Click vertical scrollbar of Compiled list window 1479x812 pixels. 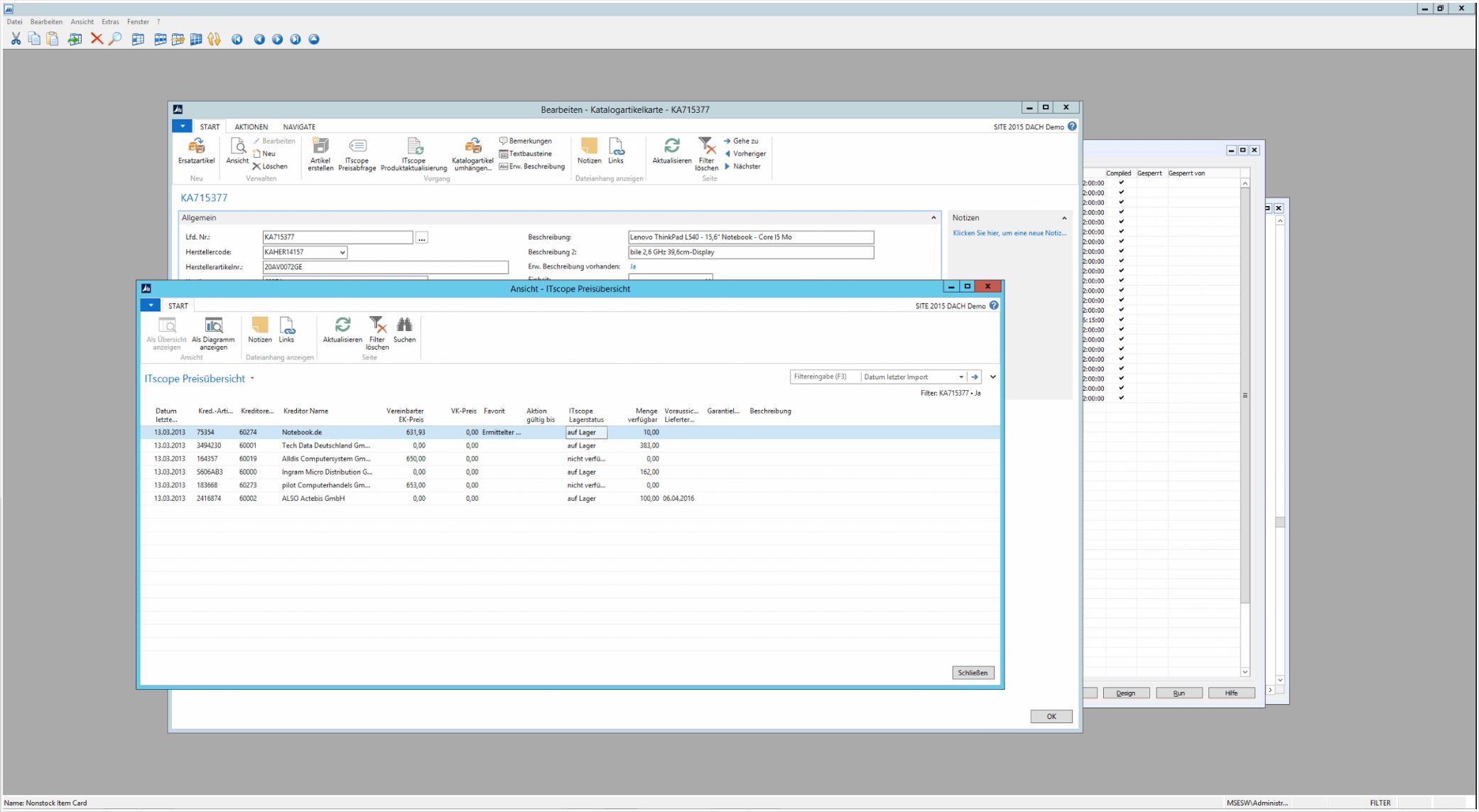pyautogui.click(x=1245, y=428)
